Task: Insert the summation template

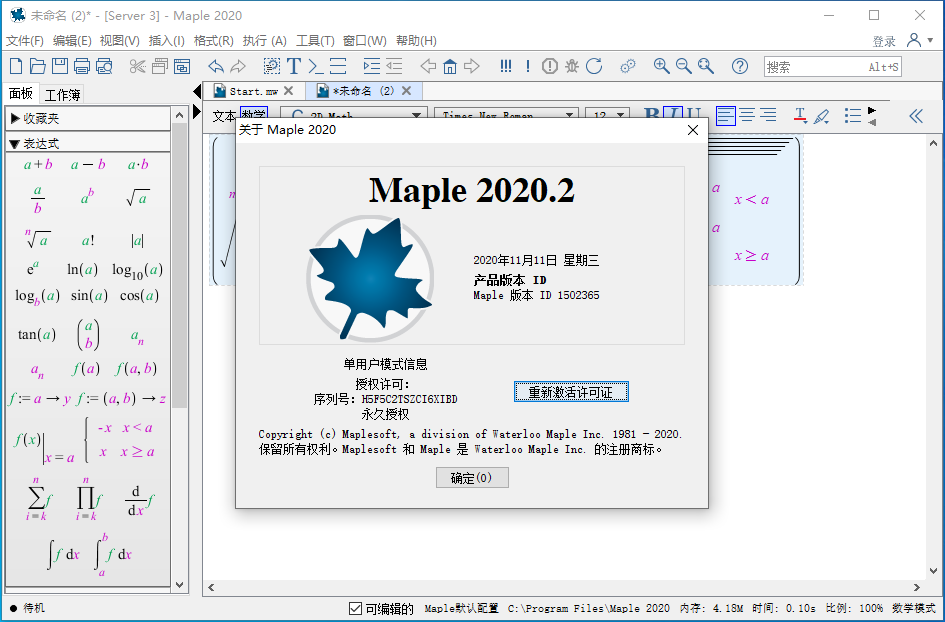Action: 39,499
